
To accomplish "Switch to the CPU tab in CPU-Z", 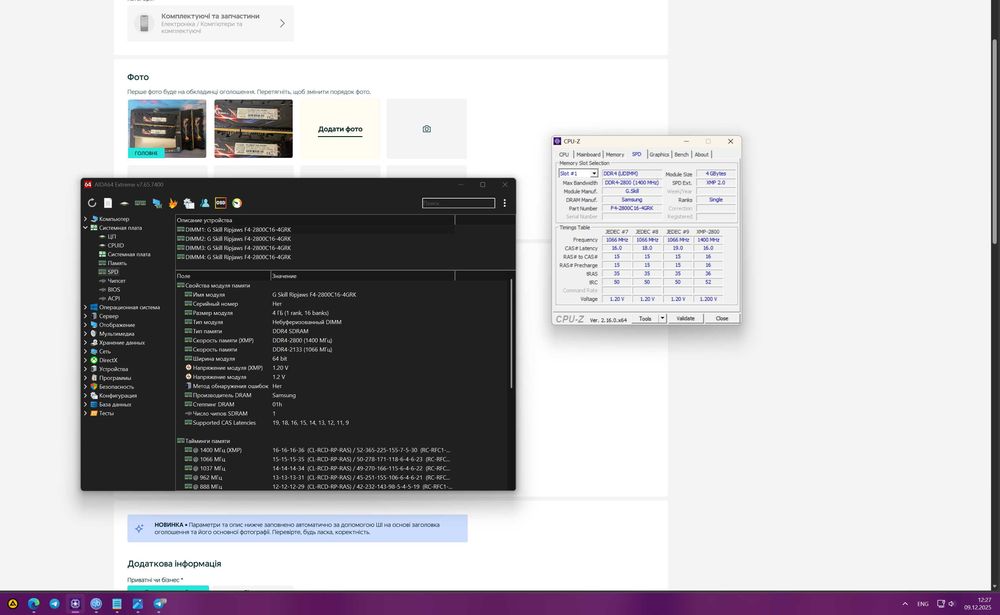I will click(564, 154).
